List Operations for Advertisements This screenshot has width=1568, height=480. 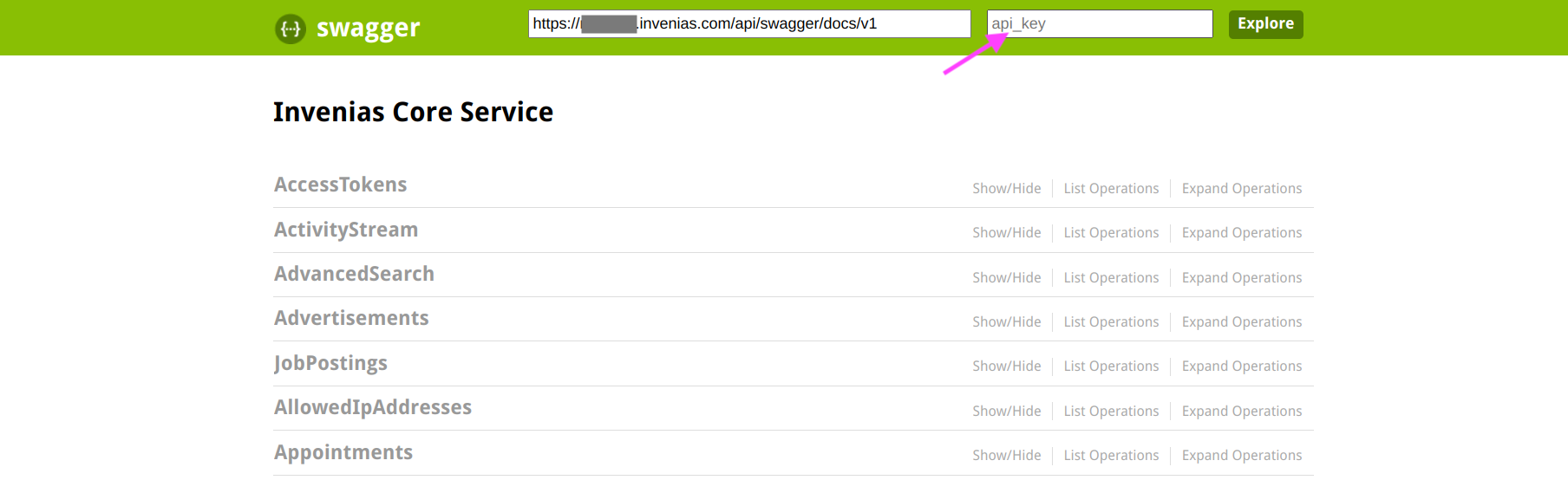pos(1111,322)
